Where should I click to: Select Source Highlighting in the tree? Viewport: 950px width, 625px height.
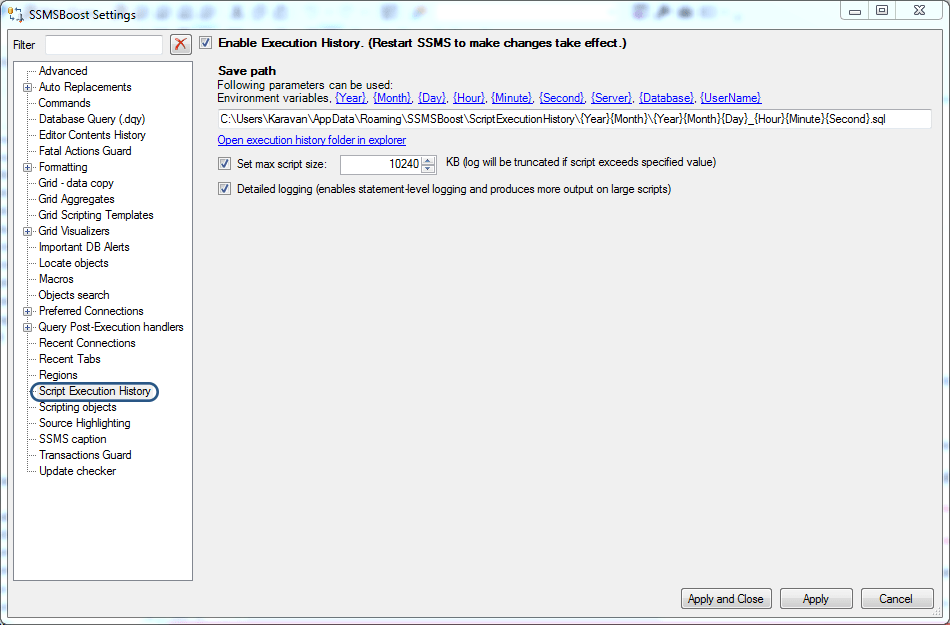(85, 423)
